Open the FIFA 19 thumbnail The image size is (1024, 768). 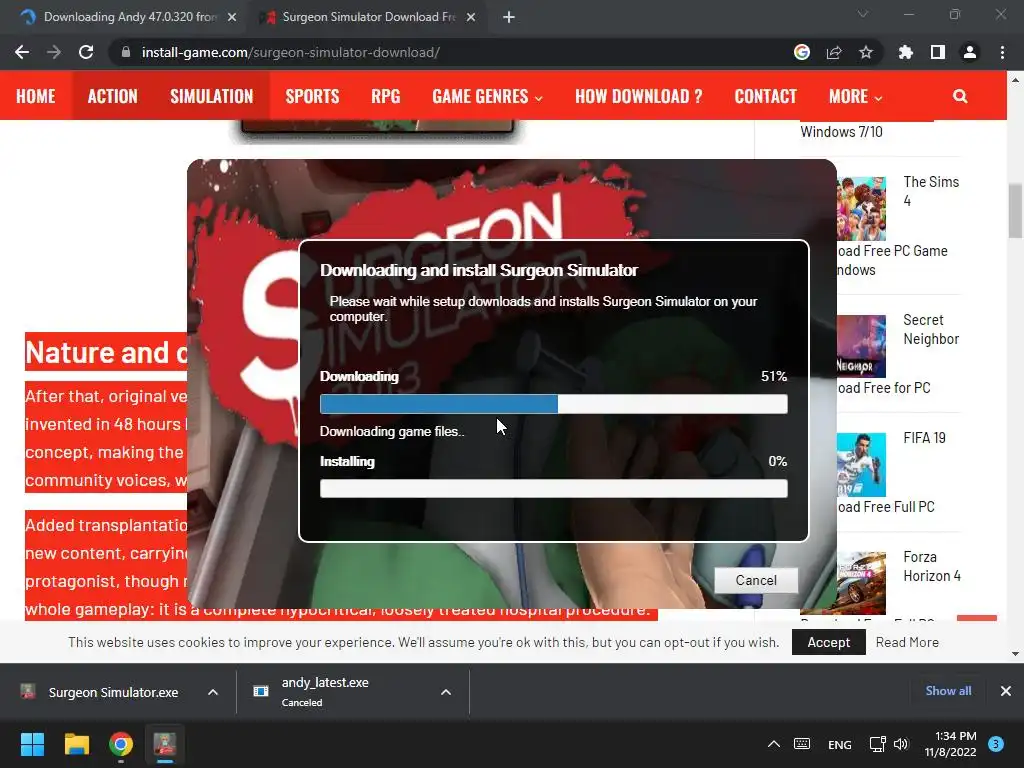pos(861,464)
